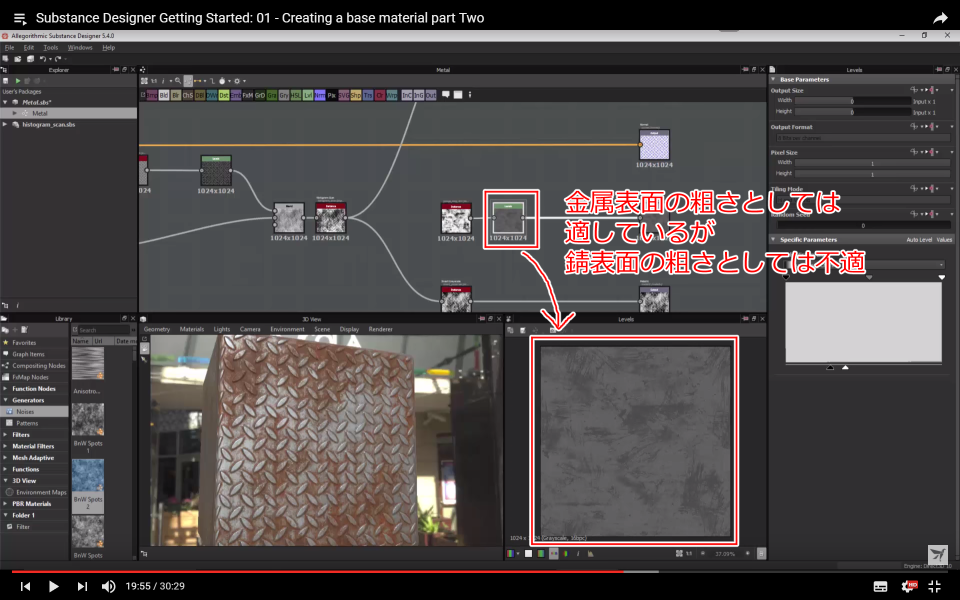
Task: Add a Gradient Map node via Gra
Action: (272, 96)
